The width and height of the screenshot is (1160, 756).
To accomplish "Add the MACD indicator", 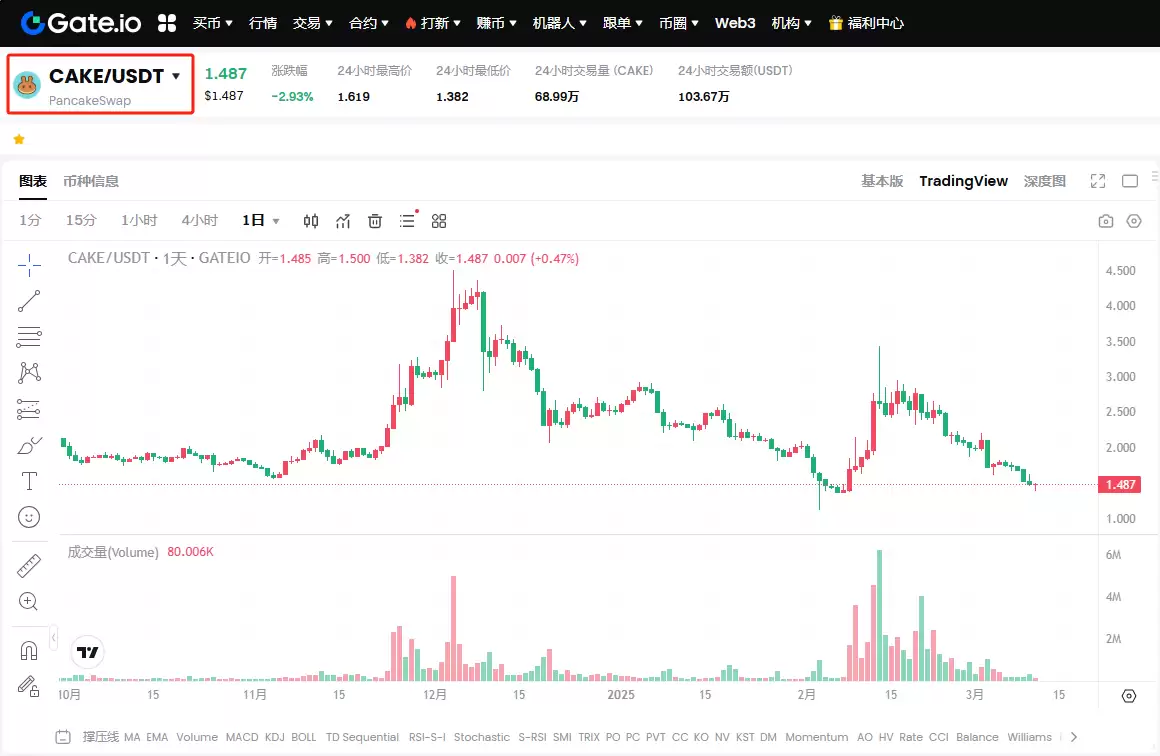I will coord(240,737).
